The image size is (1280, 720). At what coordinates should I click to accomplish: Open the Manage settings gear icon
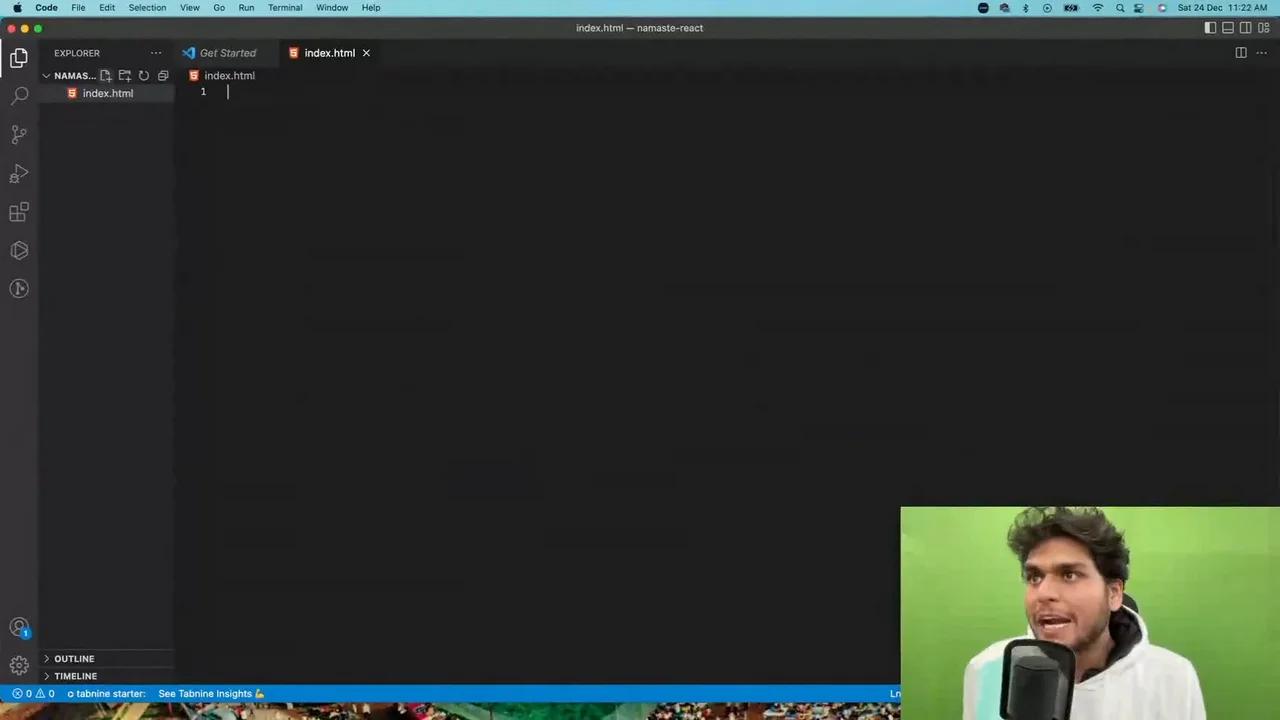tap(19, 665)
